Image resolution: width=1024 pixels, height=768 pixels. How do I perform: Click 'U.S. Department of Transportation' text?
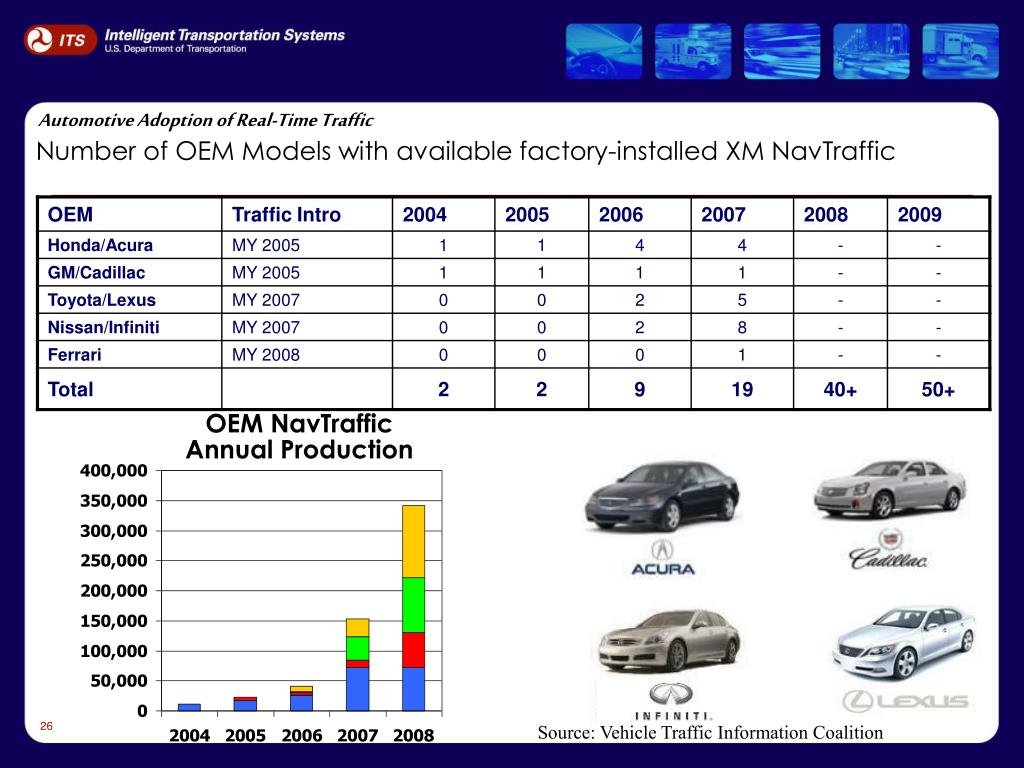point(175,49)
